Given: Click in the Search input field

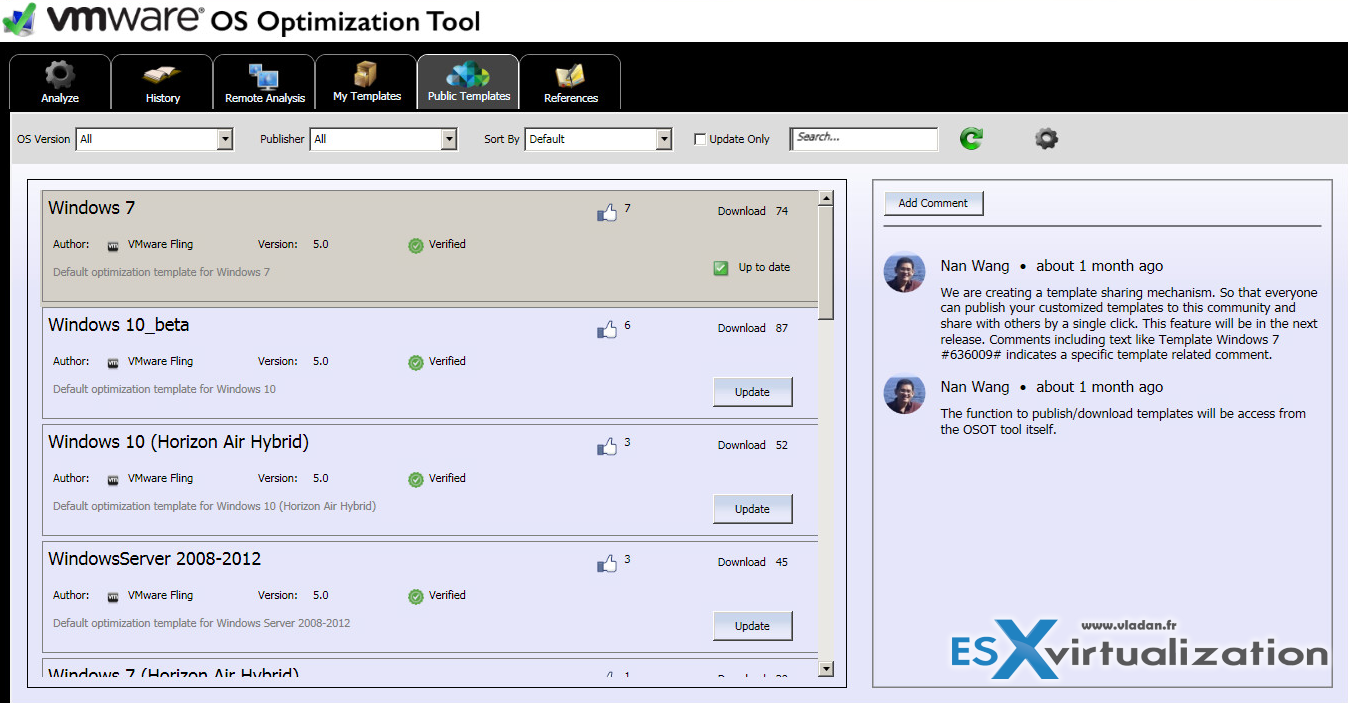Looking at the screenshot, I should pos(864,139).
